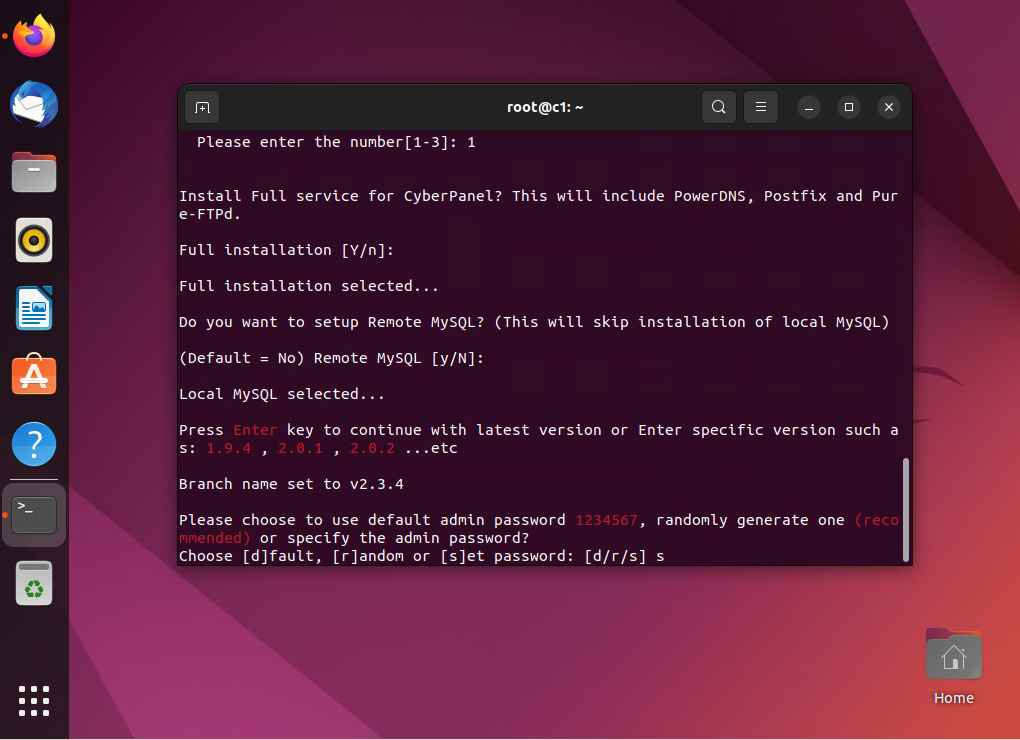Open the Help icon in the dock
The width and height of the screenshot is (1020, 740).
point(34,444)
